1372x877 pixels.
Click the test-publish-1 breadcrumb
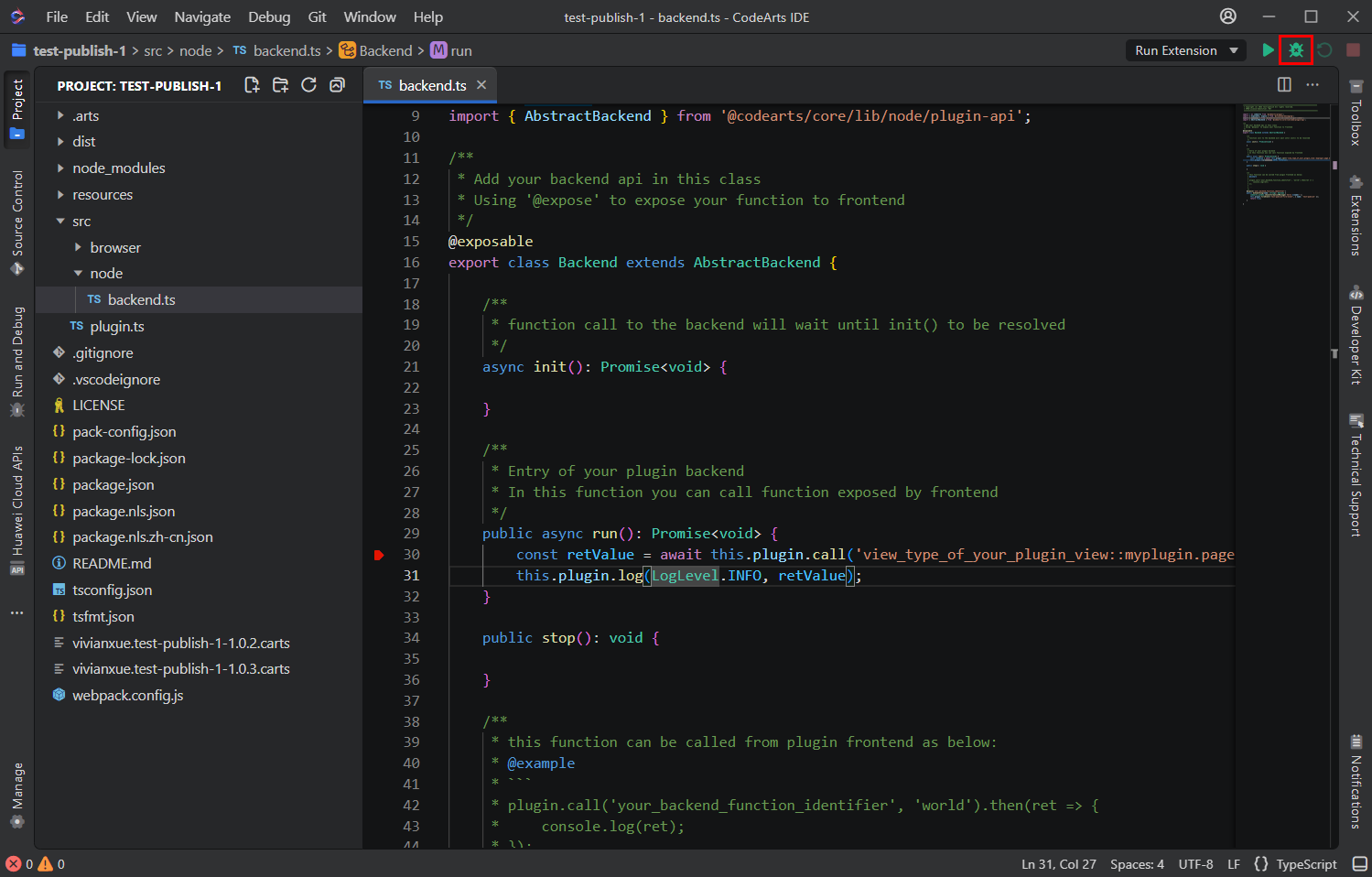click(x=79, y=50)
